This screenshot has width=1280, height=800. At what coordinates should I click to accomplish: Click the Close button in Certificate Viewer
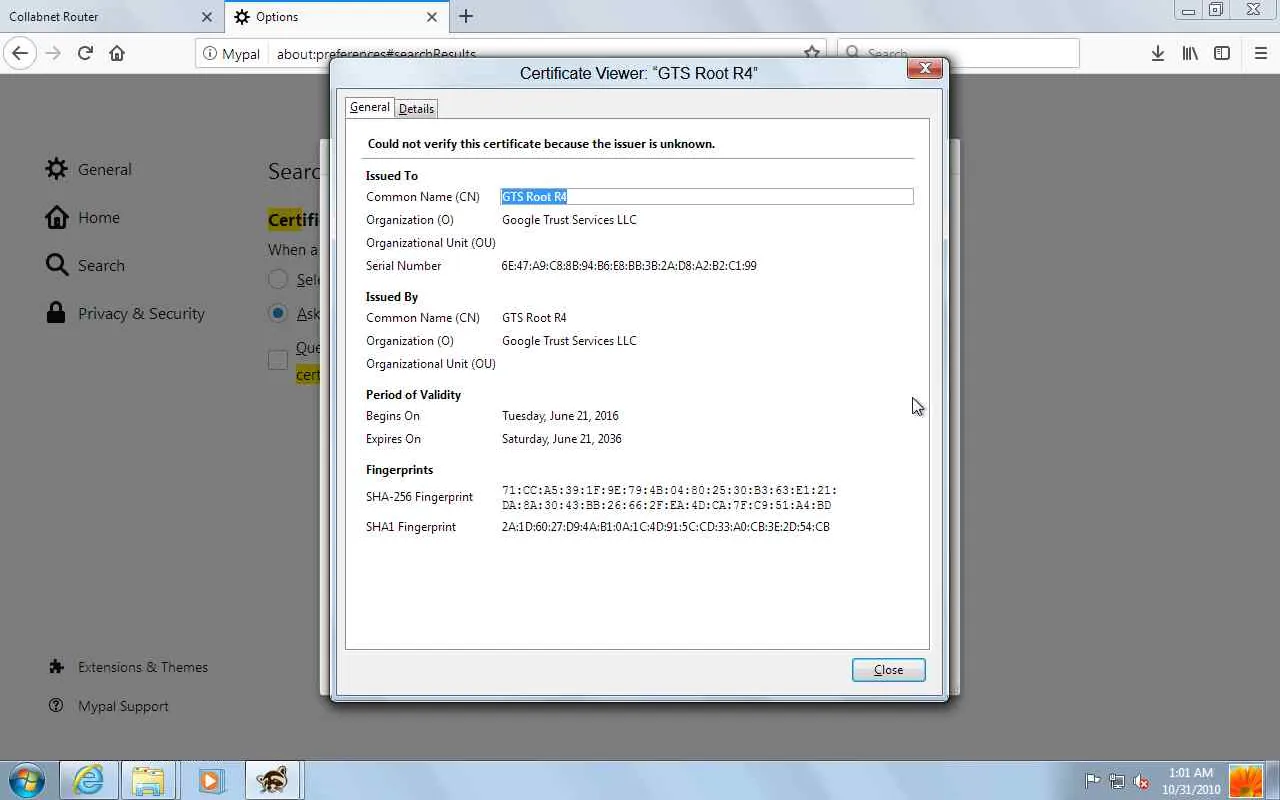click(x=889, y=670)
